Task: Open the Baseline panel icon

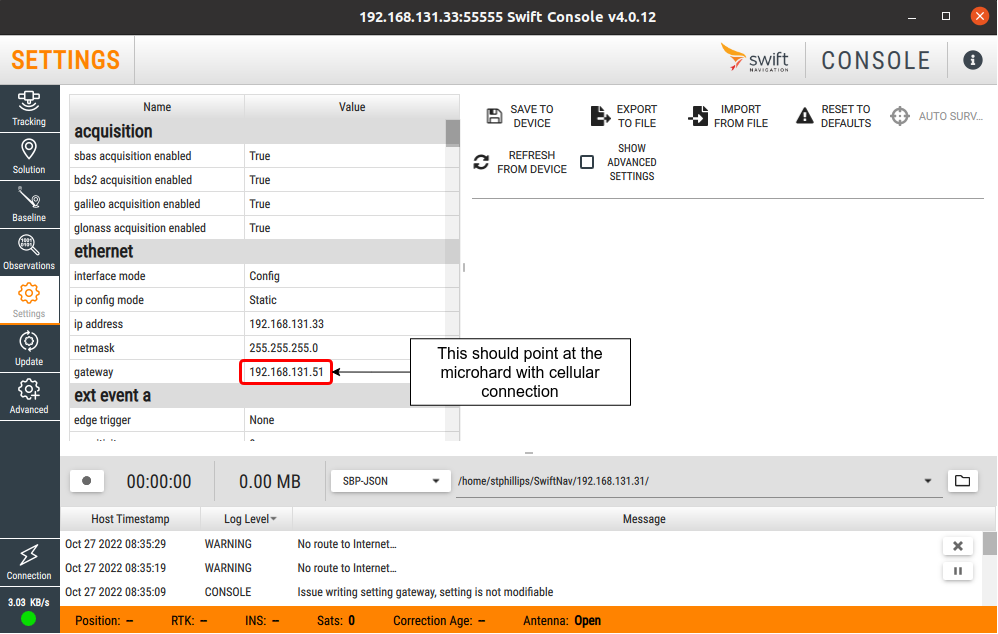Action: [x=29, y=204]
